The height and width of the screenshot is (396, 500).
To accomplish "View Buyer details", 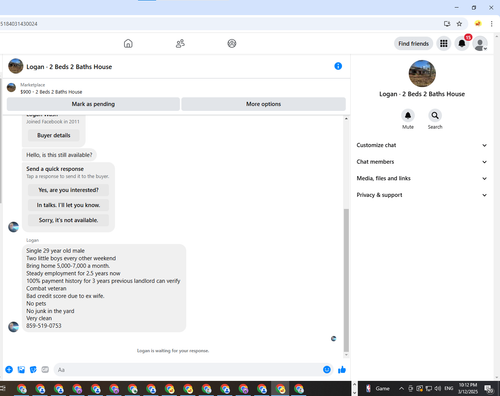I will tap(54, 135).
